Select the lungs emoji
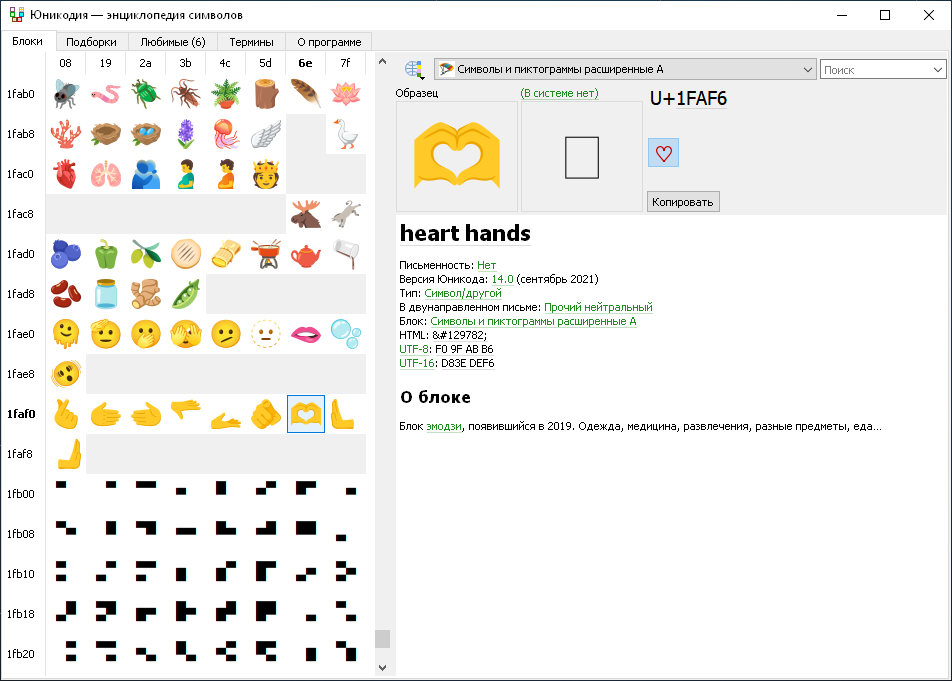952x681 pixels. point(106,174)
